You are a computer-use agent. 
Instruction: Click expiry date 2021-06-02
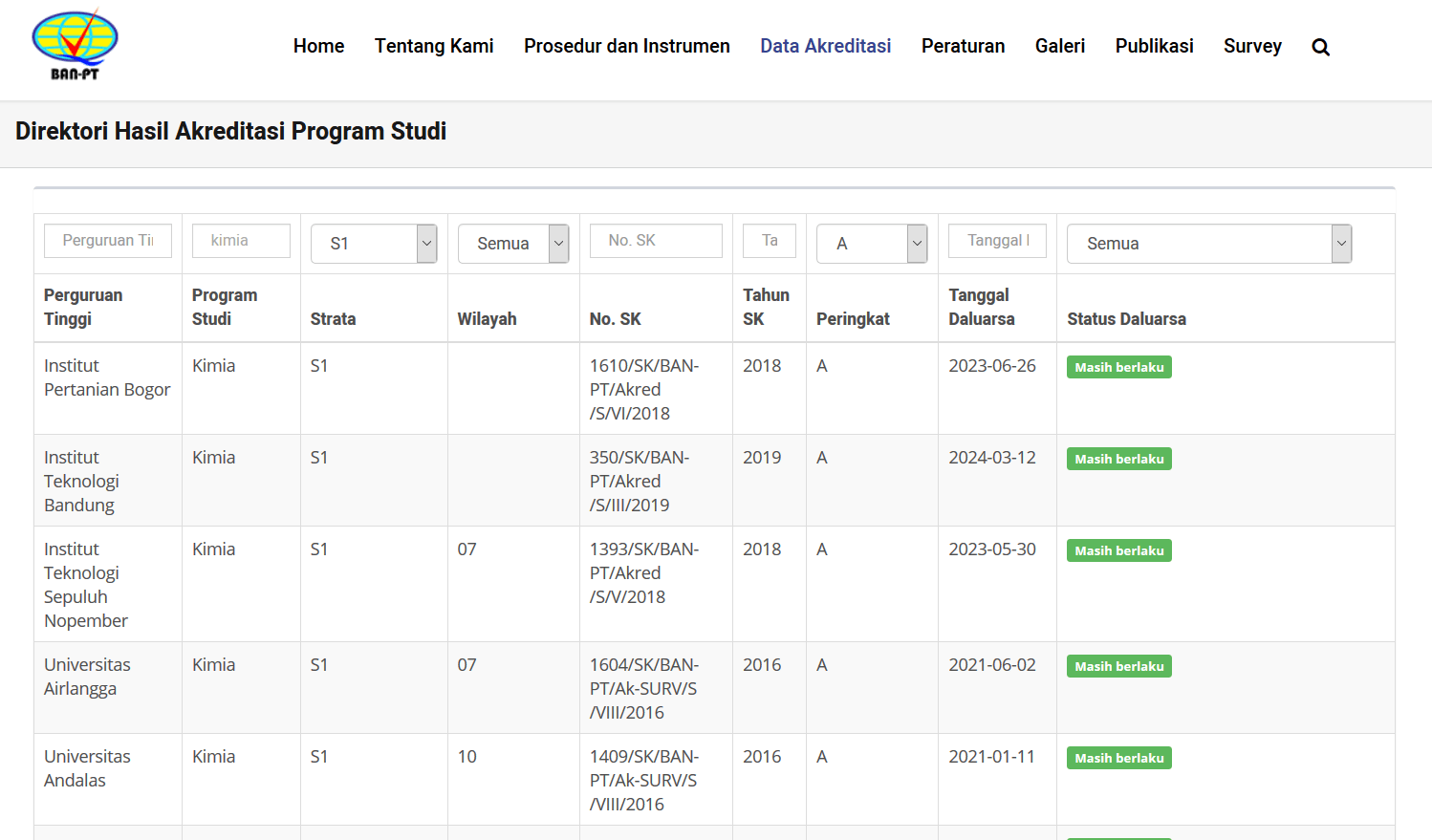[992, 665]
